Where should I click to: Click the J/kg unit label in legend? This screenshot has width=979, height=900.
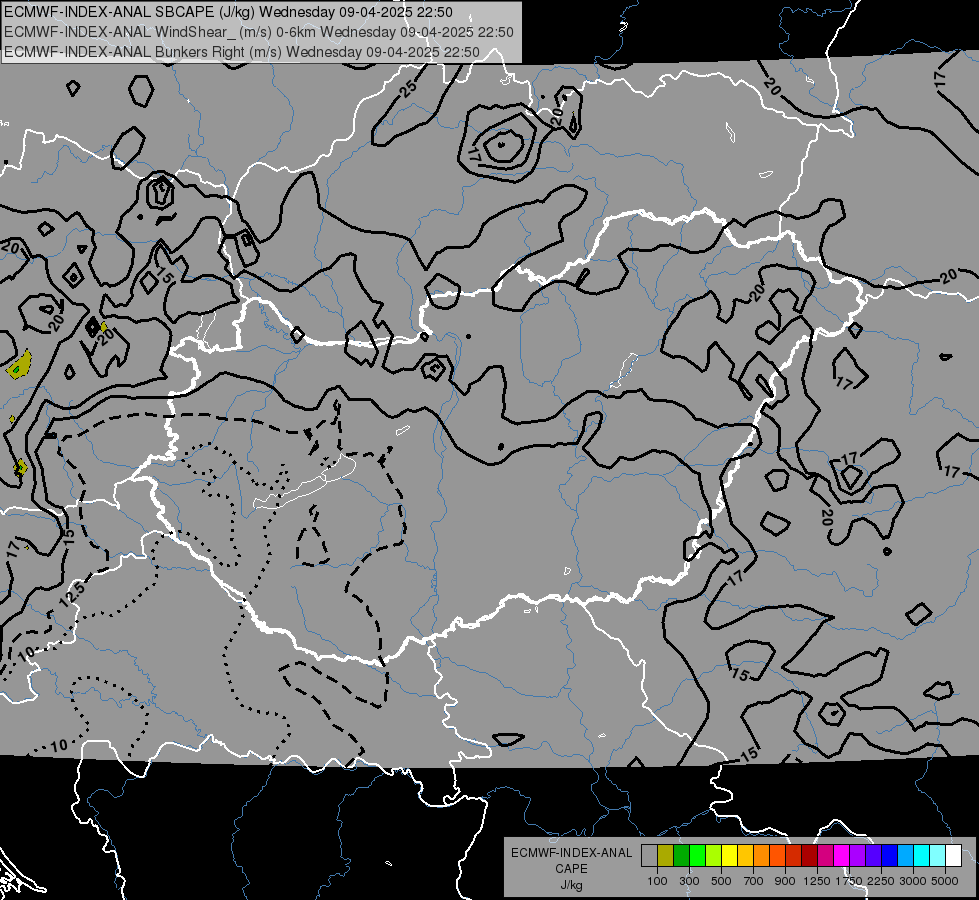[571, 885]
